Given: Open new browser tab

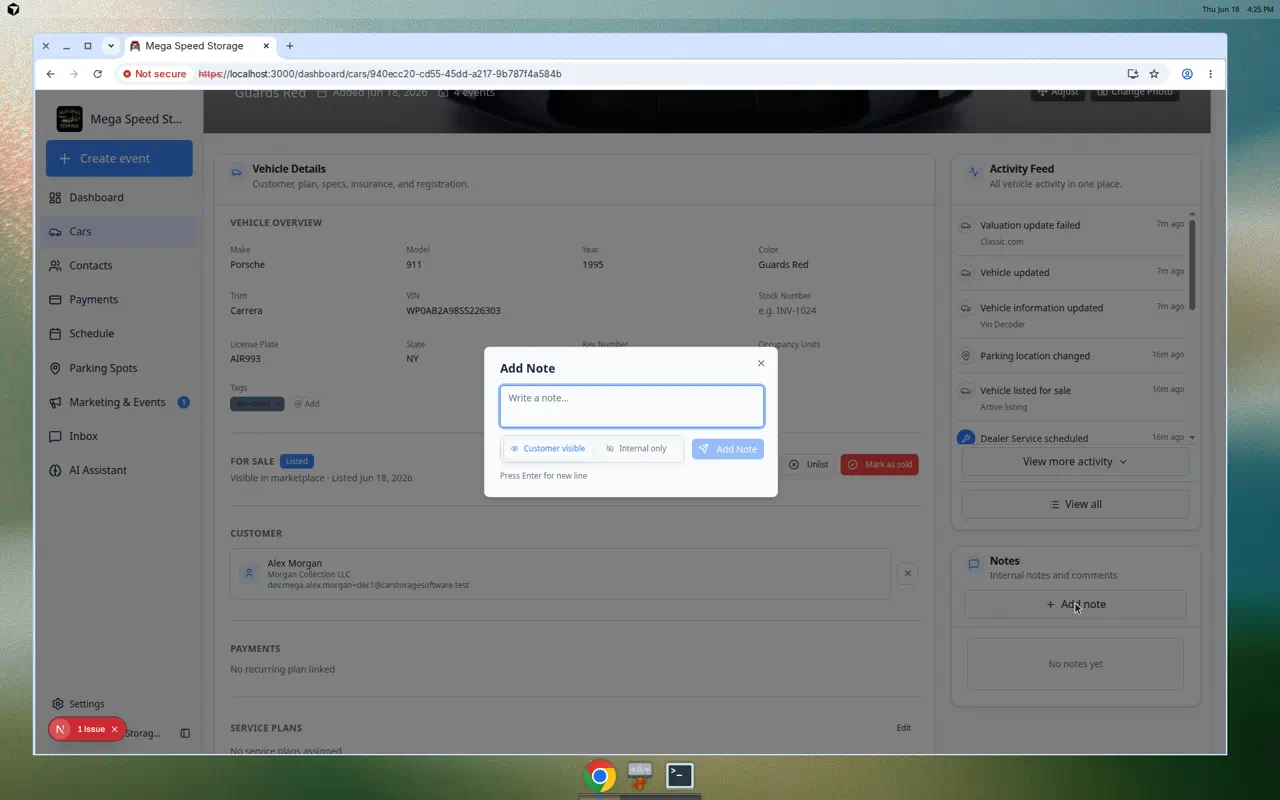Looking at the screenshot, I should [x=290, y=46].
